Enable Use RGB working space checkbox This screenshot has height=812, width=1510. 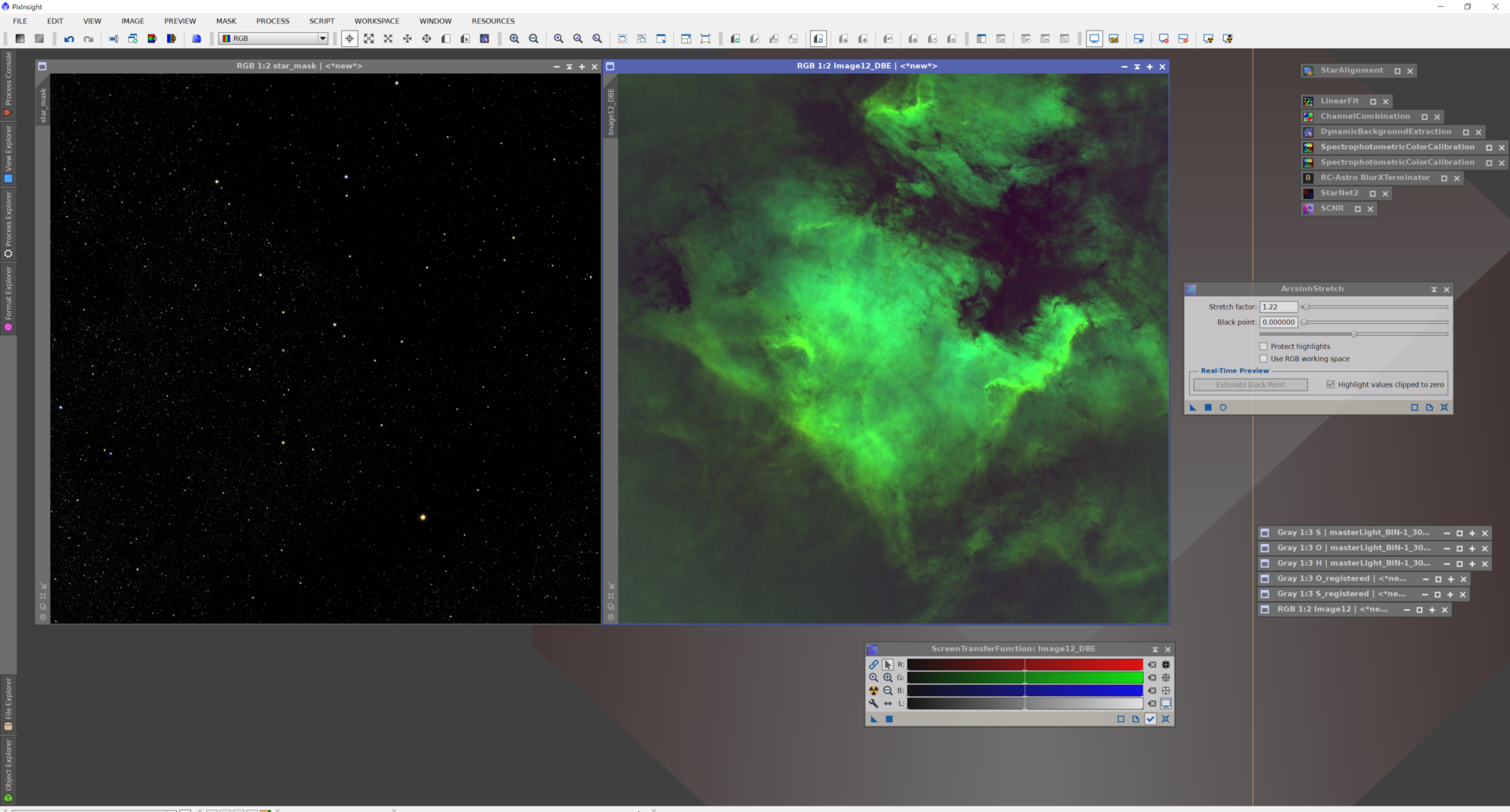1264,358
